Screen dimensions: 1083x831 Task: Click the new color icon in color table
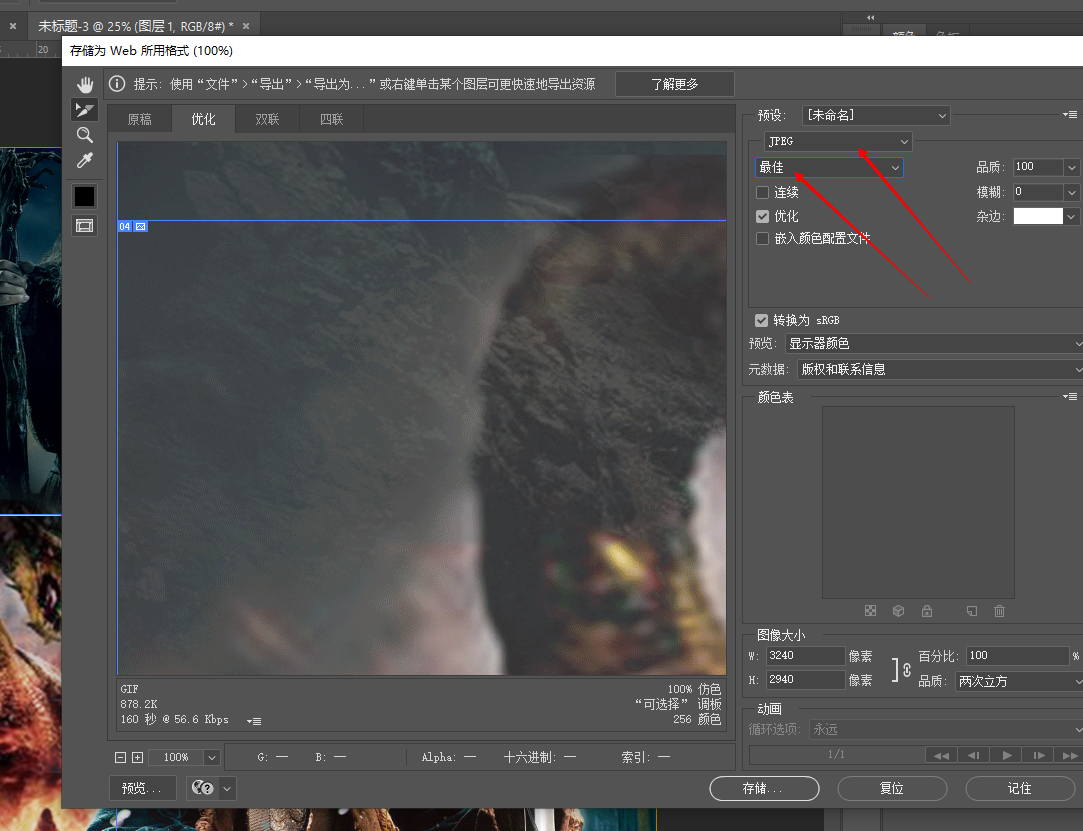pos(972,611)
